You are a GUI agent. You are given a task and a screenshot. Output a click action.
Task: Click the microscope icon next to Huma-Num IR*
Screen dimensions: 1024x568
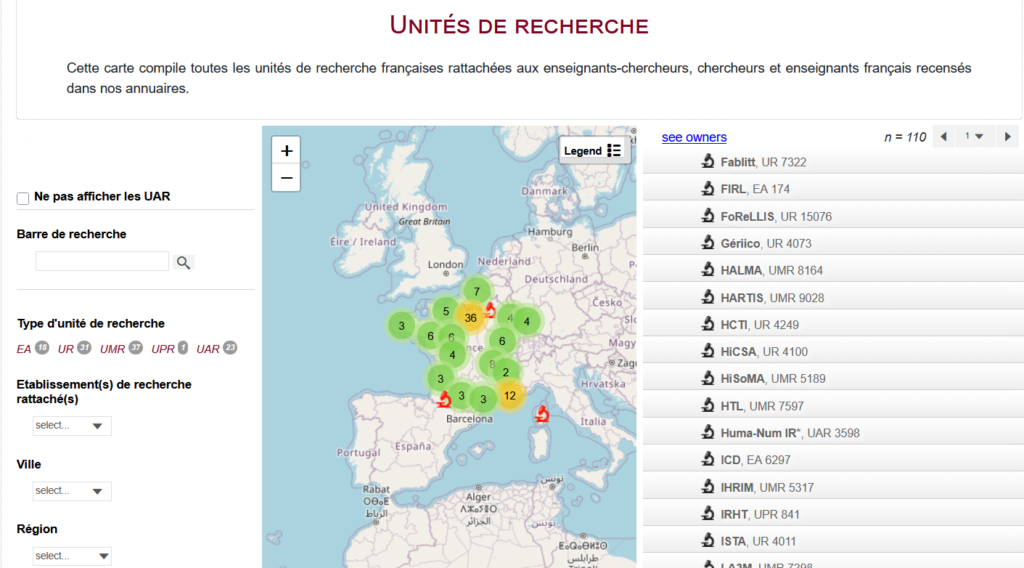coord(708,432)
